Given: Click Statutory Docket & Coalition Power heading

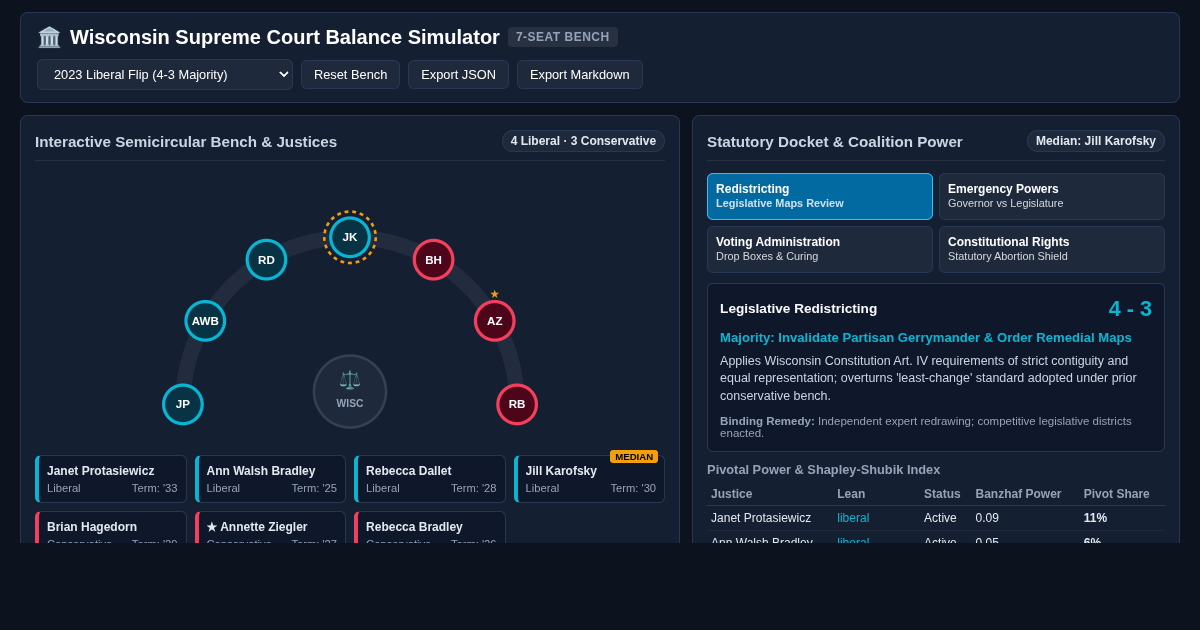Looking at the screenshot, I should coord(835,142).
